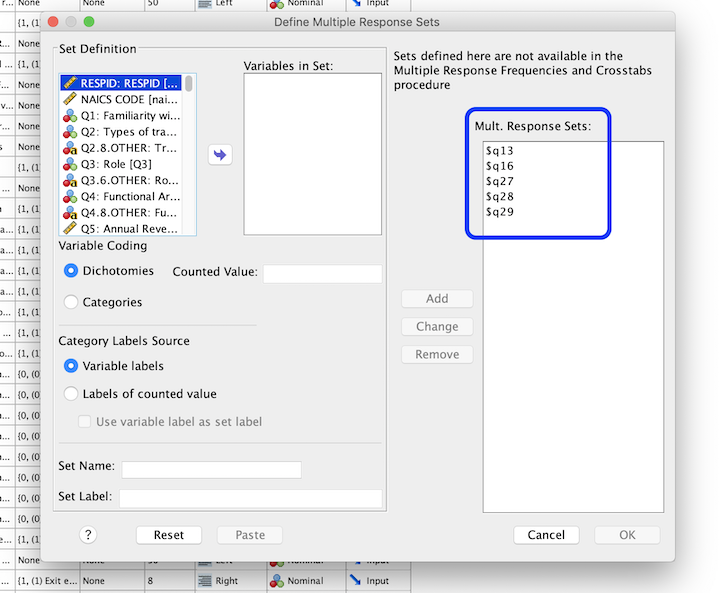Select Q2: Types of tra... variable

122,132
